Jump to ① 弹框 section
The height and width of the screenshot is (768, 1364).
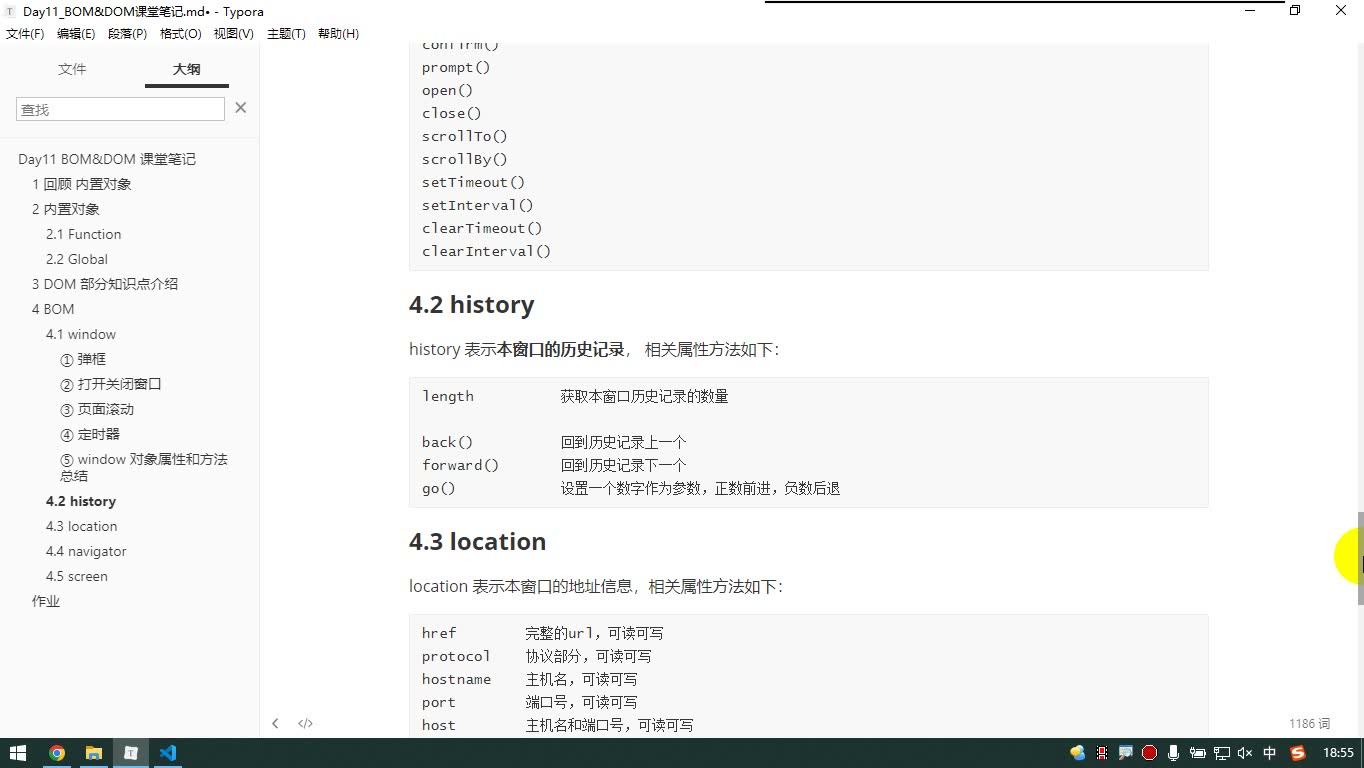83,359
